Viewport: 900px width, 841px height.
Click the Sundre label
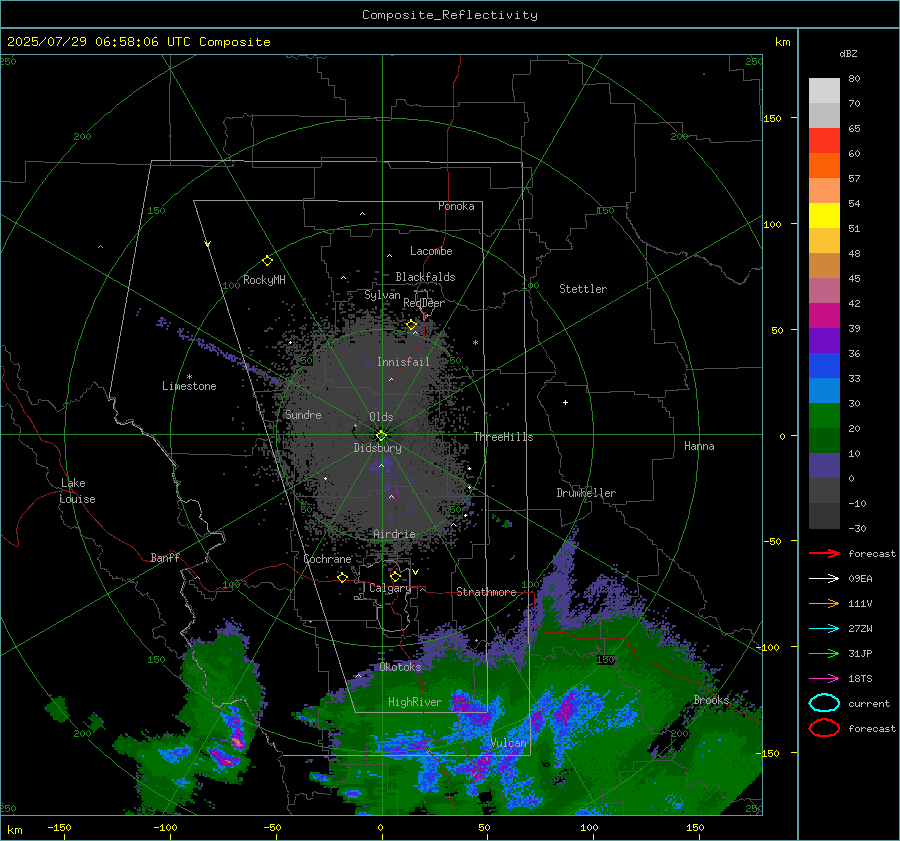point(303,415)
